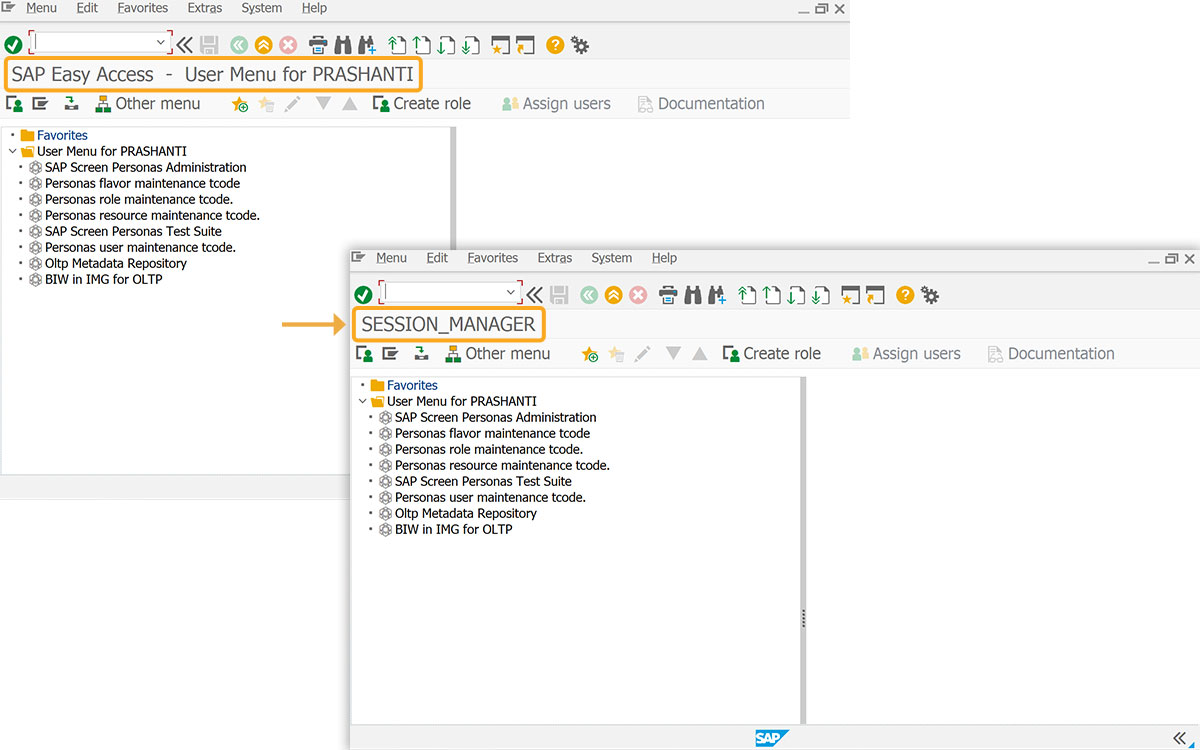Click the green Enter checkmark in SAP Easy Access window
The image size is (1200, 750).
tap(13, 45)
